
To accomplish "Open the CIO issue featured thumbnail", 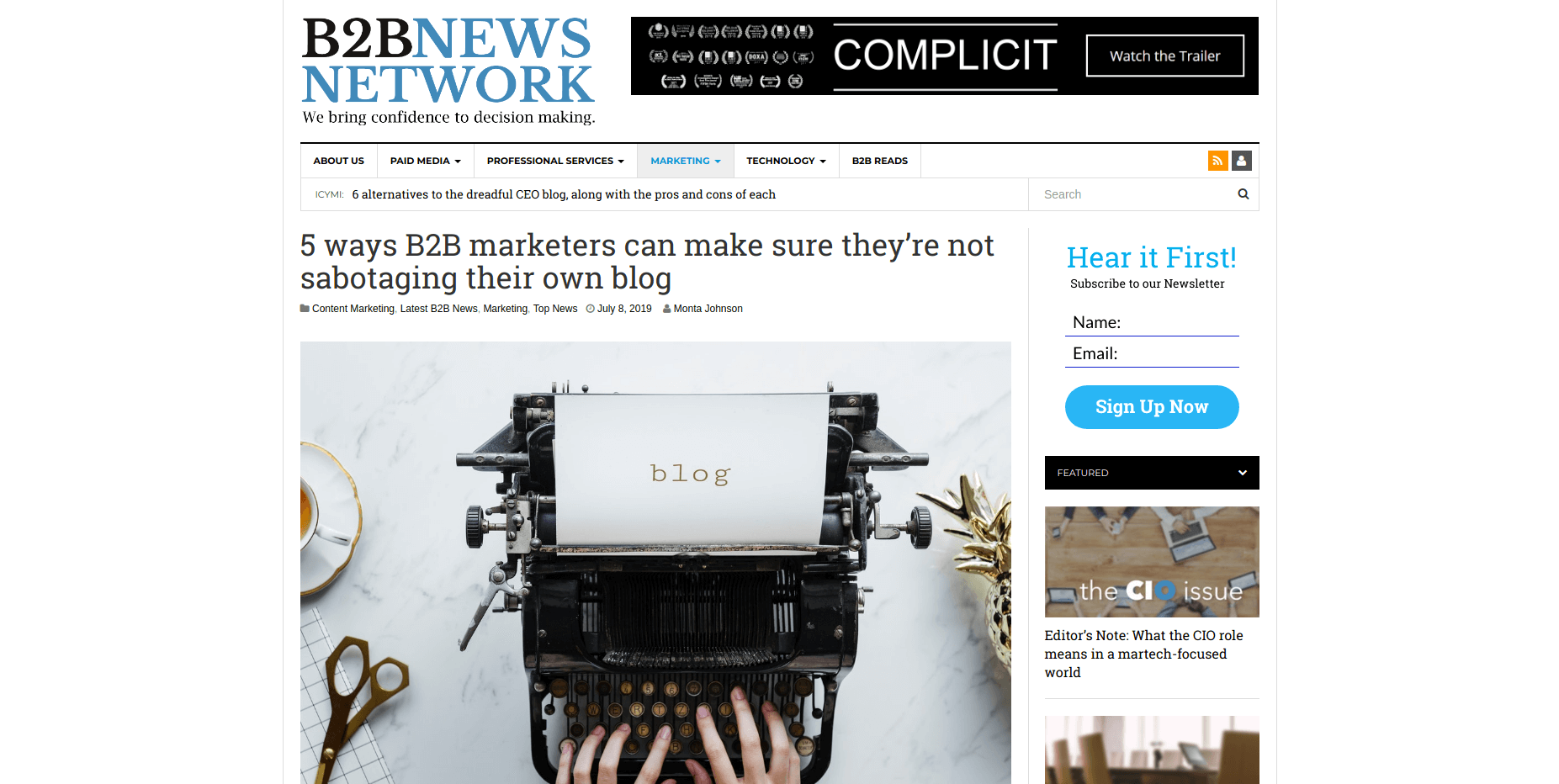I will tap(1152, 562).
